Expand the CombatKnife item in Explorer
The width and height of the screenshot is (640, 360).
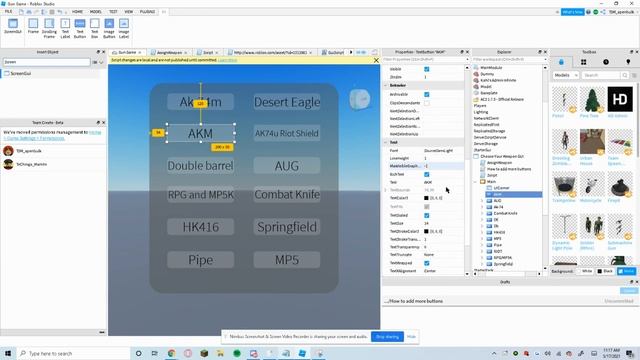pos(482,213)
